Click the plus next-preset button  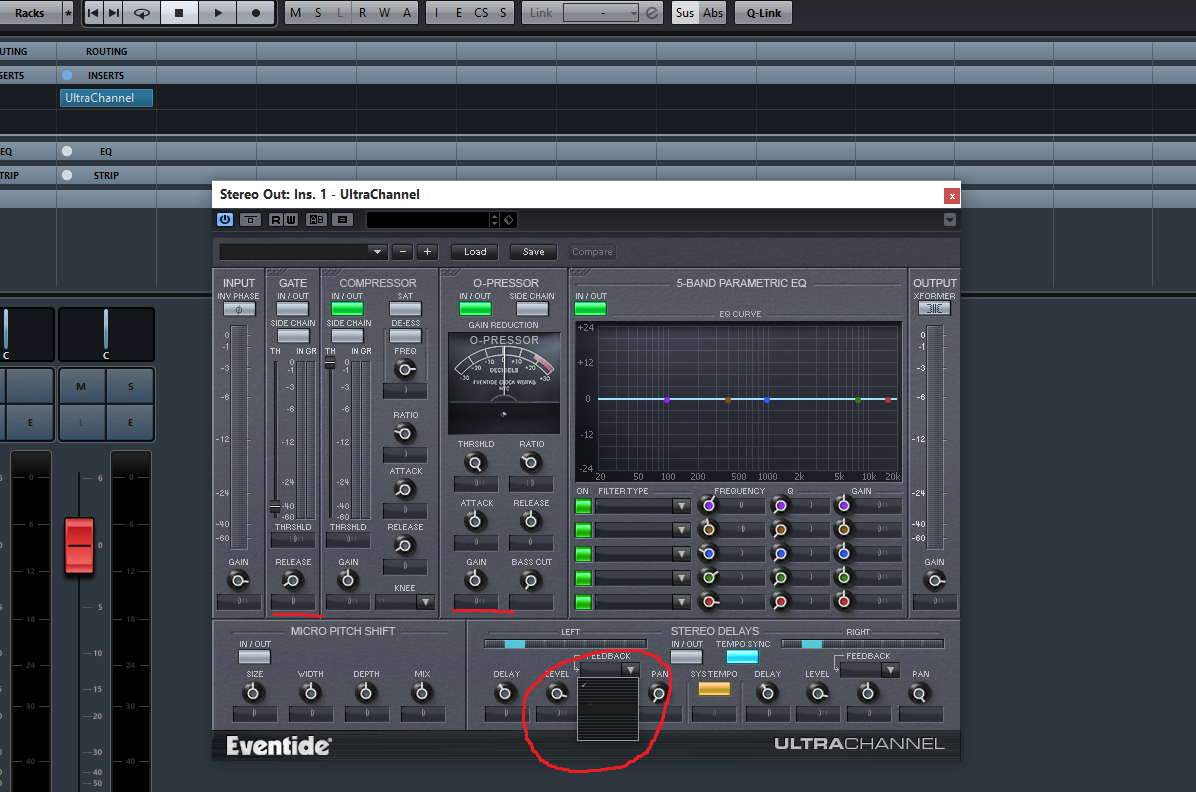click(x=427, y=252)
